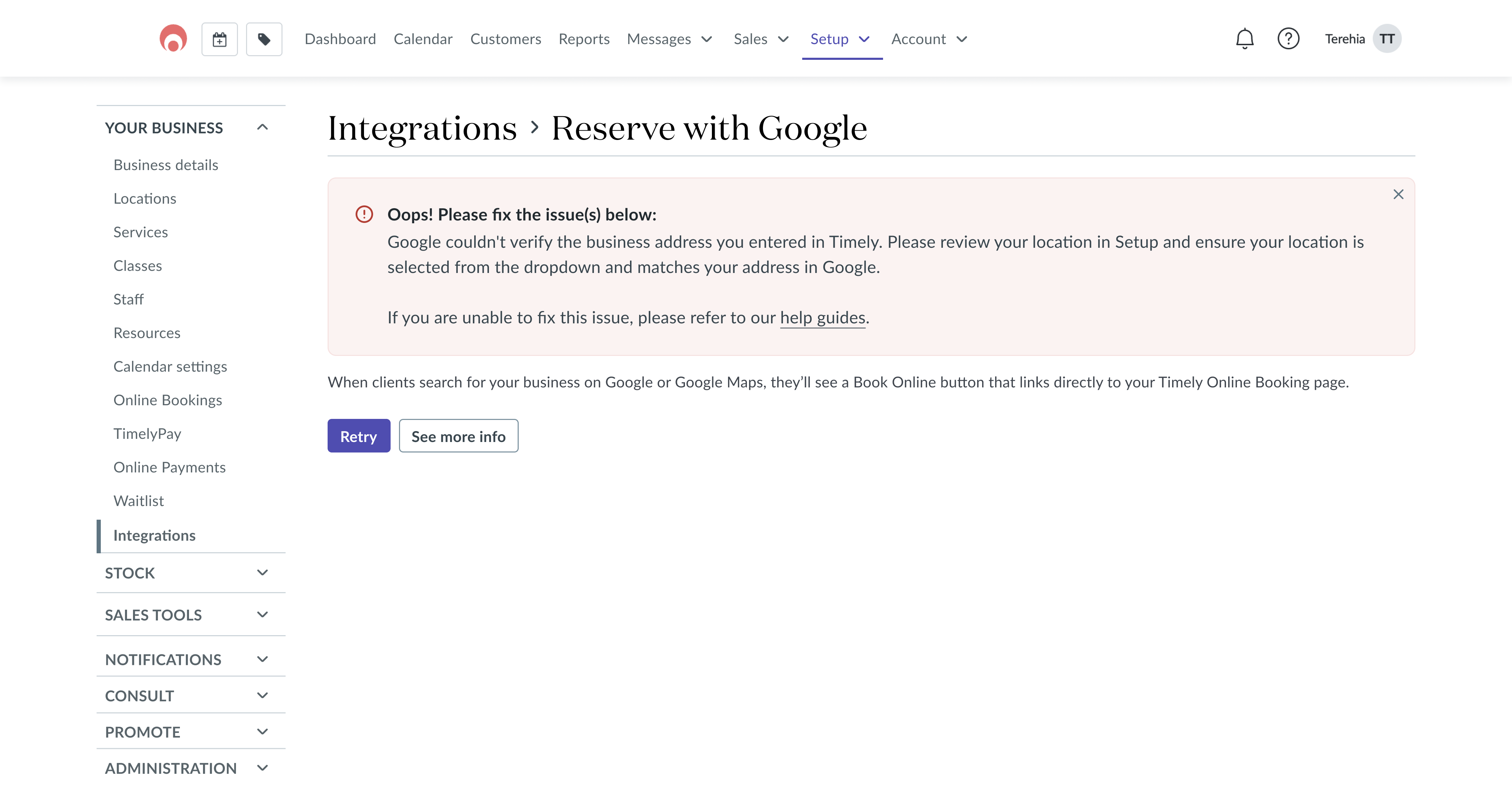Expand the SALES TOOLS section
This screenshot has width=1512, height=800.
(x=262, y=615)
